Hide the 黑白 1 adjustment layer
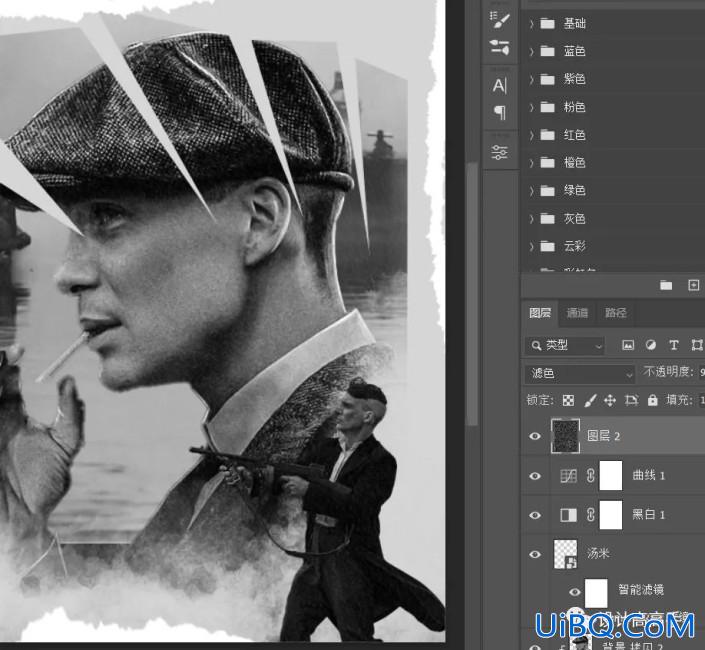Image resolution: width=705 pixels, height=650 pixels. (x=535, y=515)
